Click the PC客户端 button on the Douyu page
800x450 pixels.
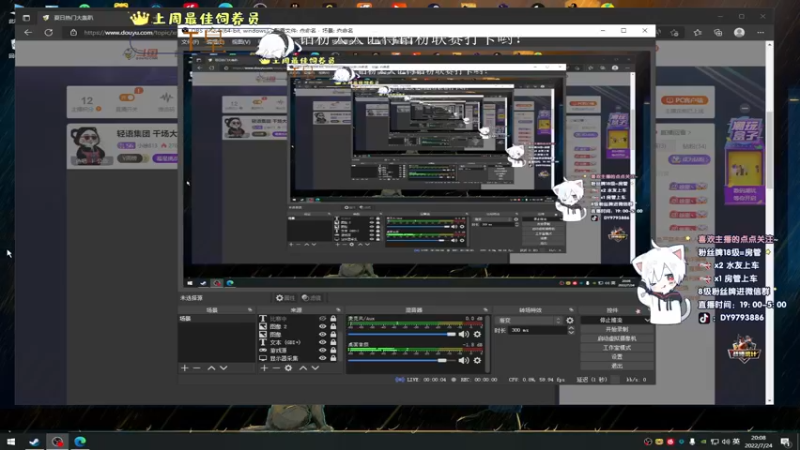pyautogui.click(x=685, y=100)
